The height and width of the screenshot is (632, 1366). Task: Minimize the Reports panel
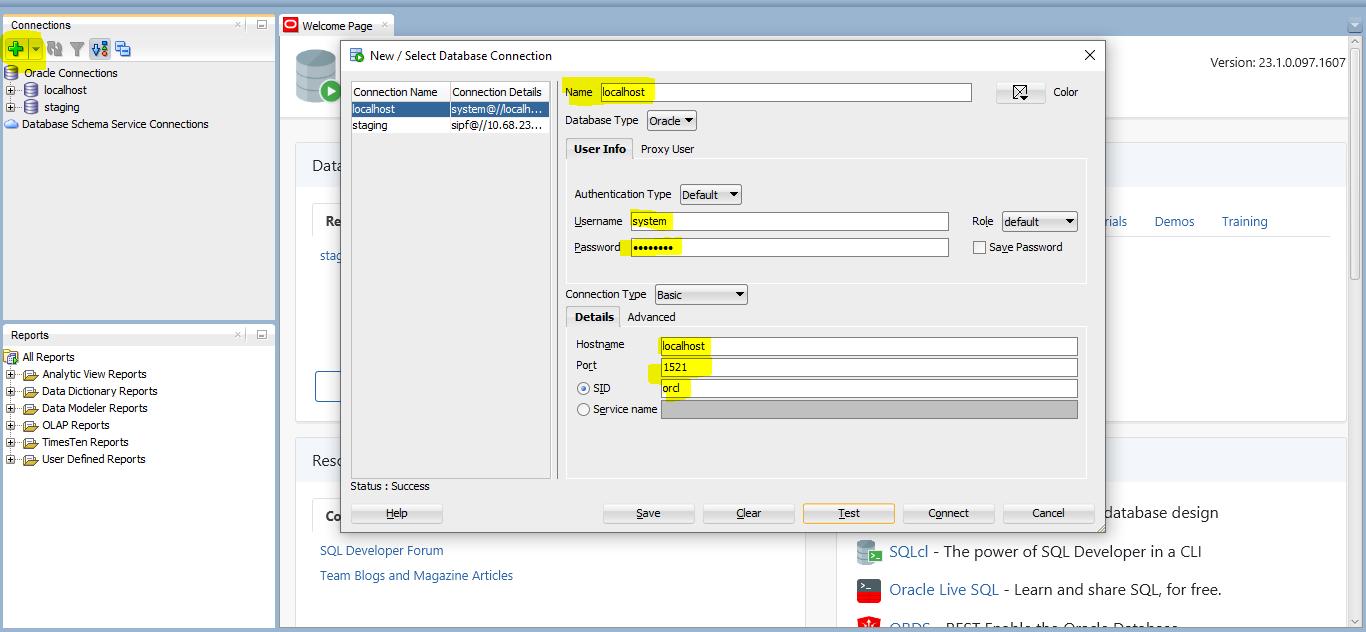(x=261, y=334)
